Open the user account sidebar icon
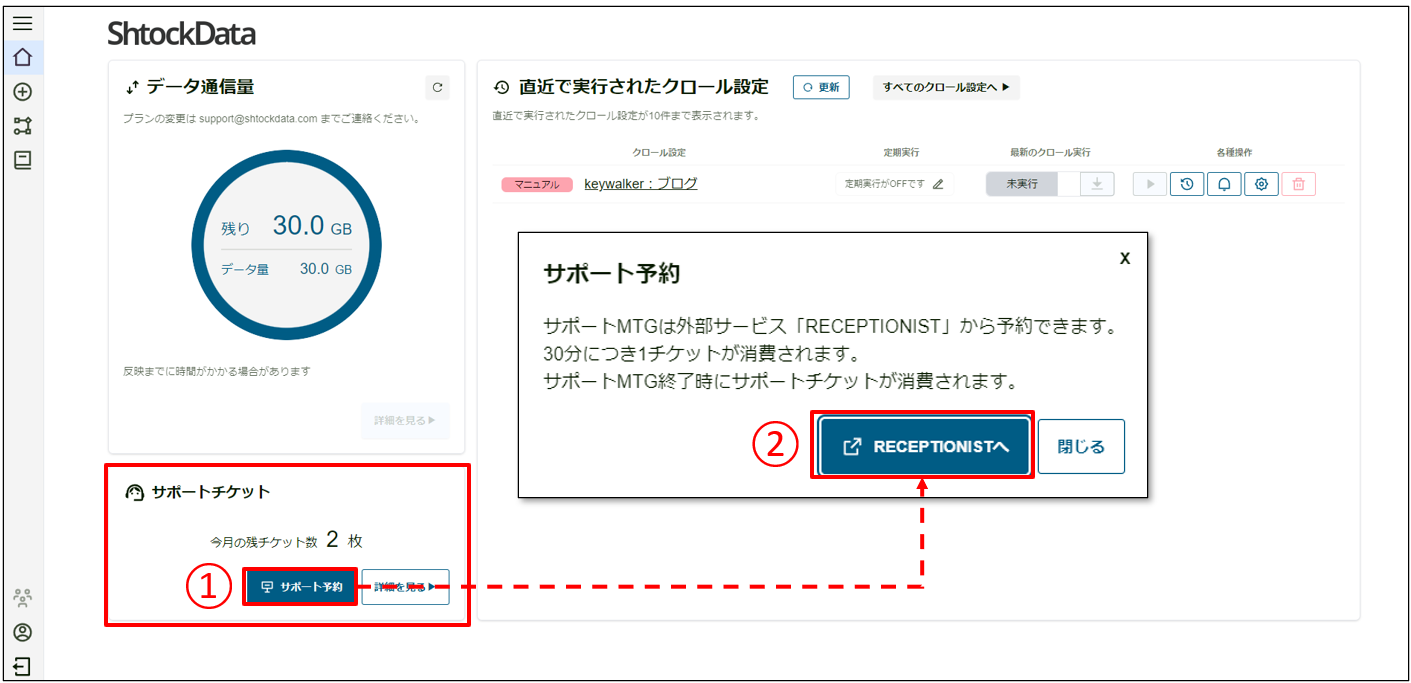Viewport: 1411px width, 683px height. click(22, 632)
